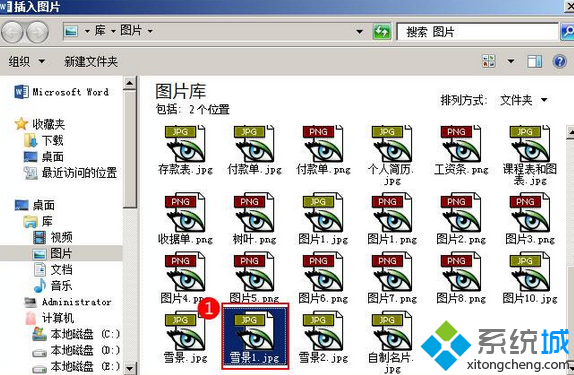Open the 组织 dropdown menu

(x=27, y=61)
